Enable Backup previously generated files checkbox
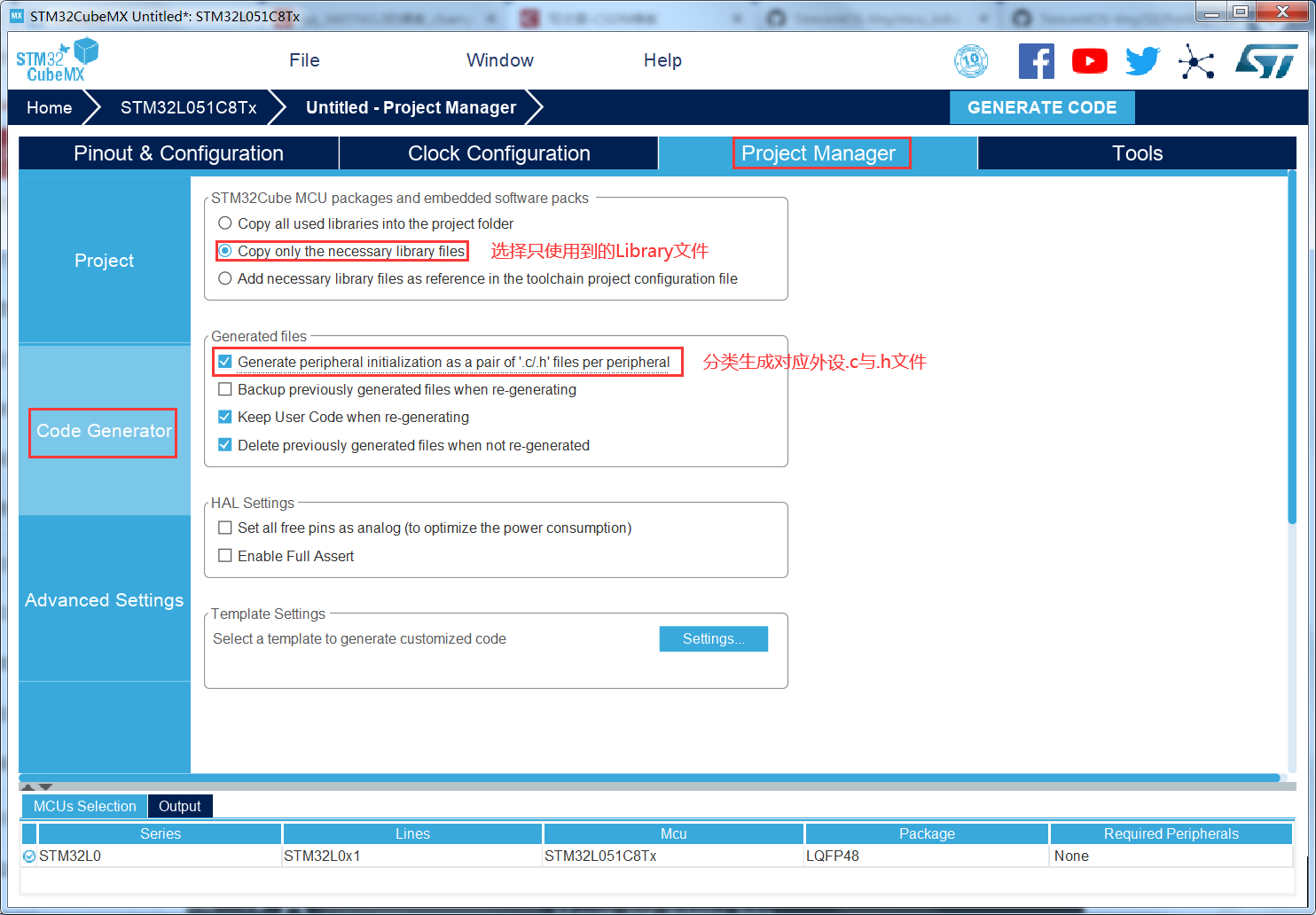The width and height of the screenshot is (1316, 915). tap(225, 389)
